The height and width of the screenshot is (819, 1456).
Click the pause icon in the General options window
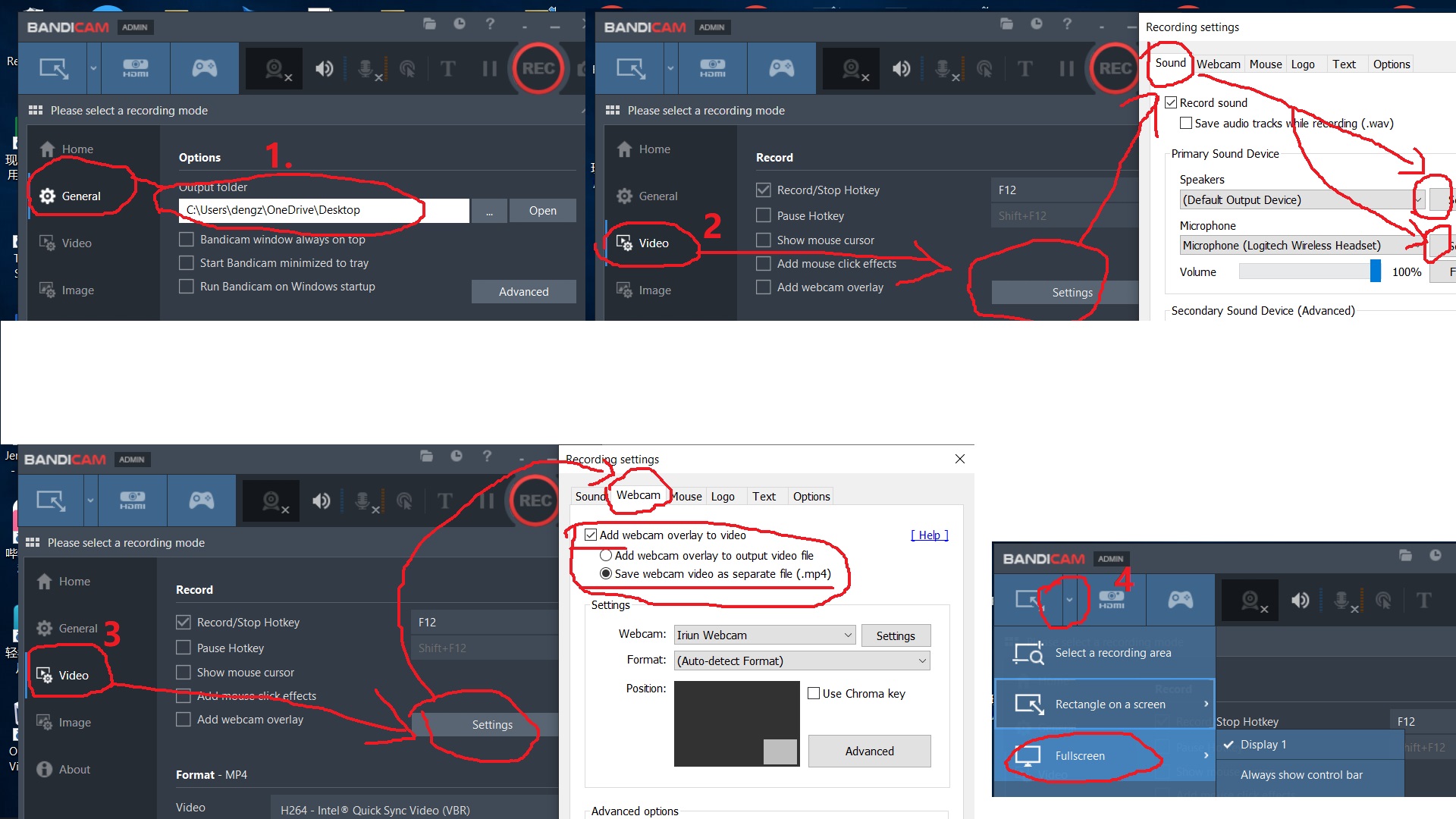click(x=489, y=69)
